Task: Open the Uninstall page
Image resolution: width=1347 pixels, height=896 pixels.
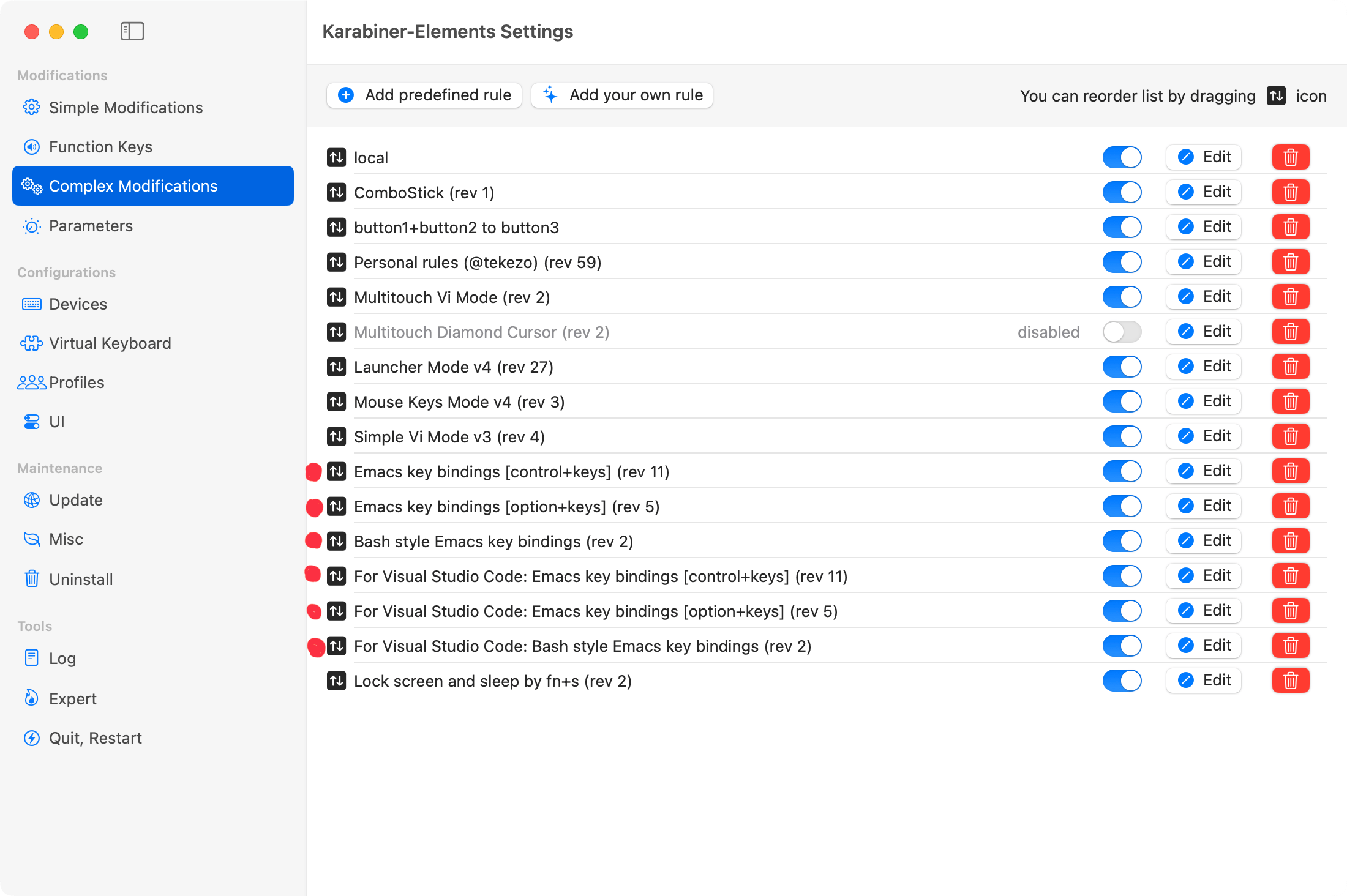Action: coord(153,579)
